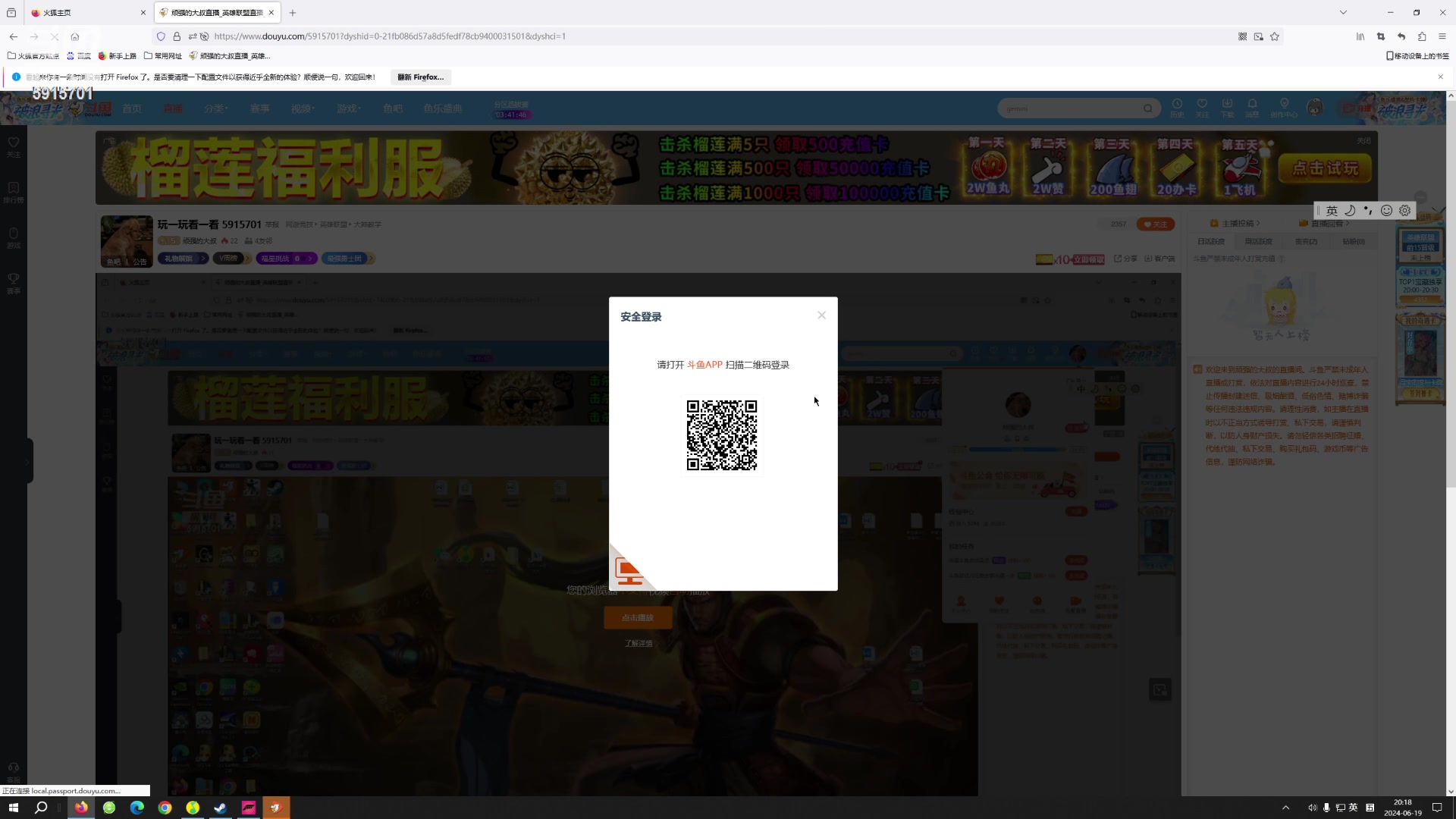Click the 分享 share button
The width and height of the screenshot is (1456, 819).
click(1125, 259)
